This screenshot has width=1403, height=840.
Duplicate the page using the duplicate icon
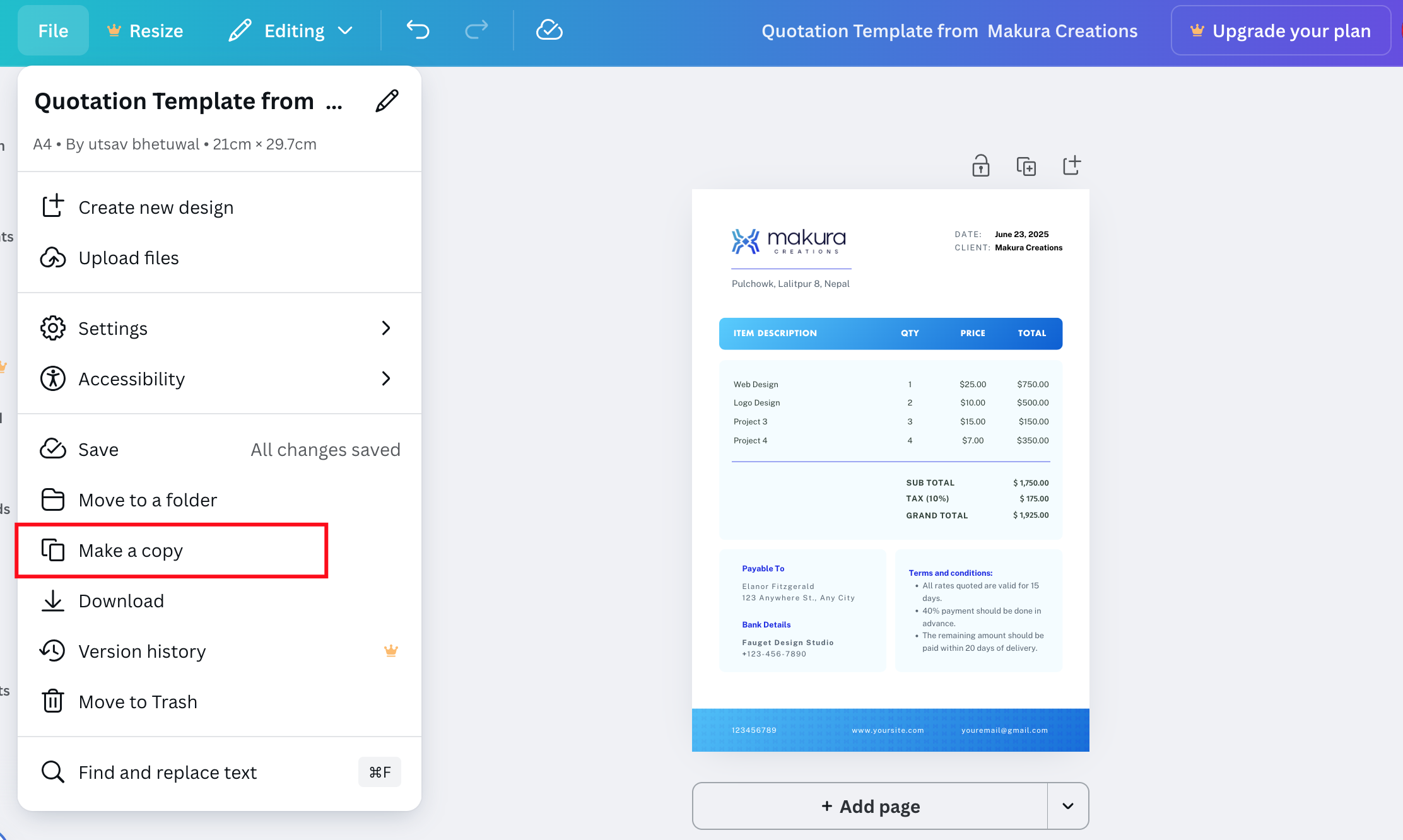pos(1026,166)
